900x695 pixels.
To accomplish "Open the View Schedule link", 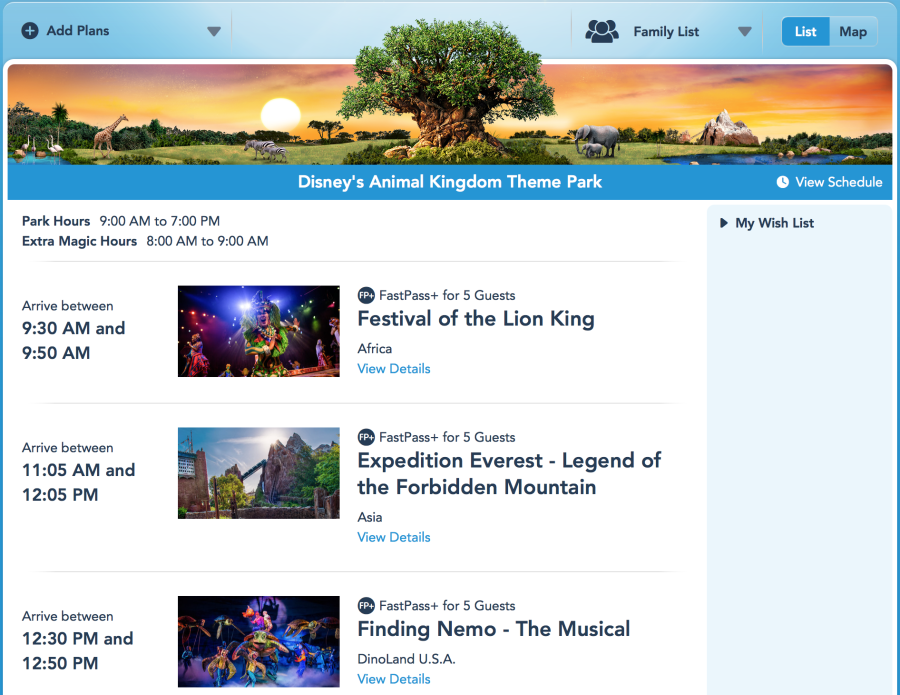I will click(839, 182).
